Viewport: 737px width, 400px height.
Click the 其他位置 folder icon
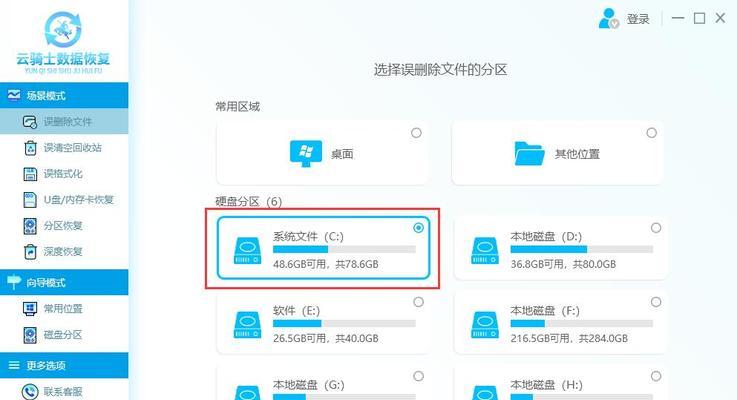(529, 153)
